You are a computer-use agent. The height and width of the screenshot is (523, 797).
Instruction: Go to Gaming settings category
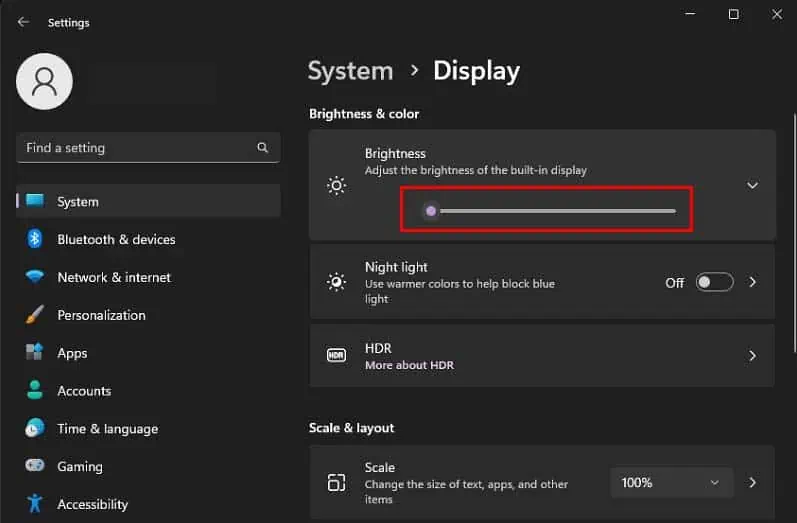80,466
